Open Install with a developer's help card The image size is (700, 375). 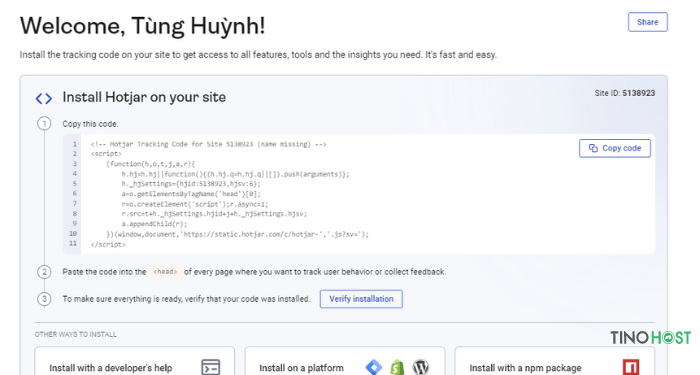tap(134, 361)
